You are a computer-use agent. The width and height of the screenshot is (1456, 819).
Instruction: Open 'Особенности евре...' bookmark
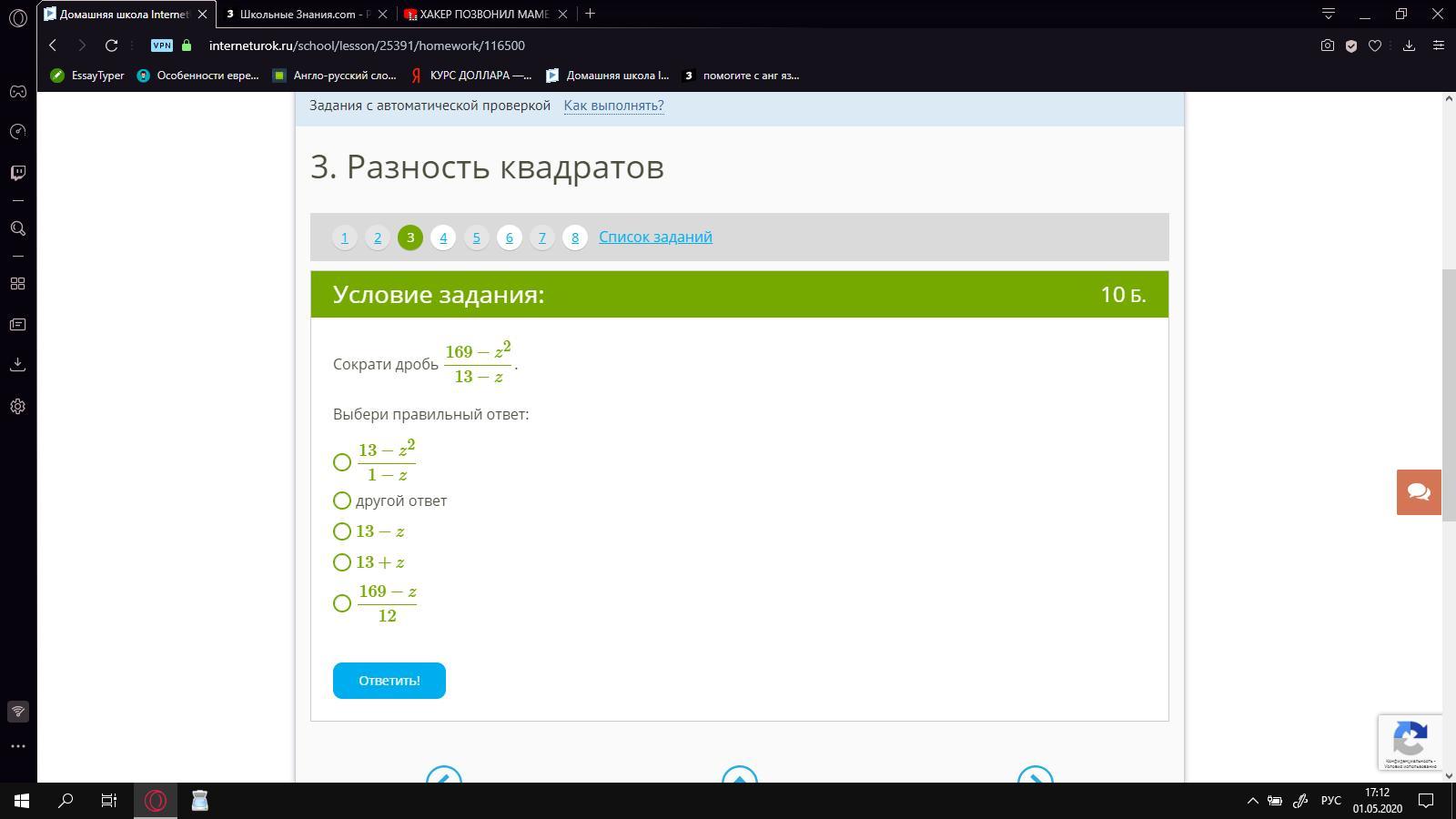[197, 76]
